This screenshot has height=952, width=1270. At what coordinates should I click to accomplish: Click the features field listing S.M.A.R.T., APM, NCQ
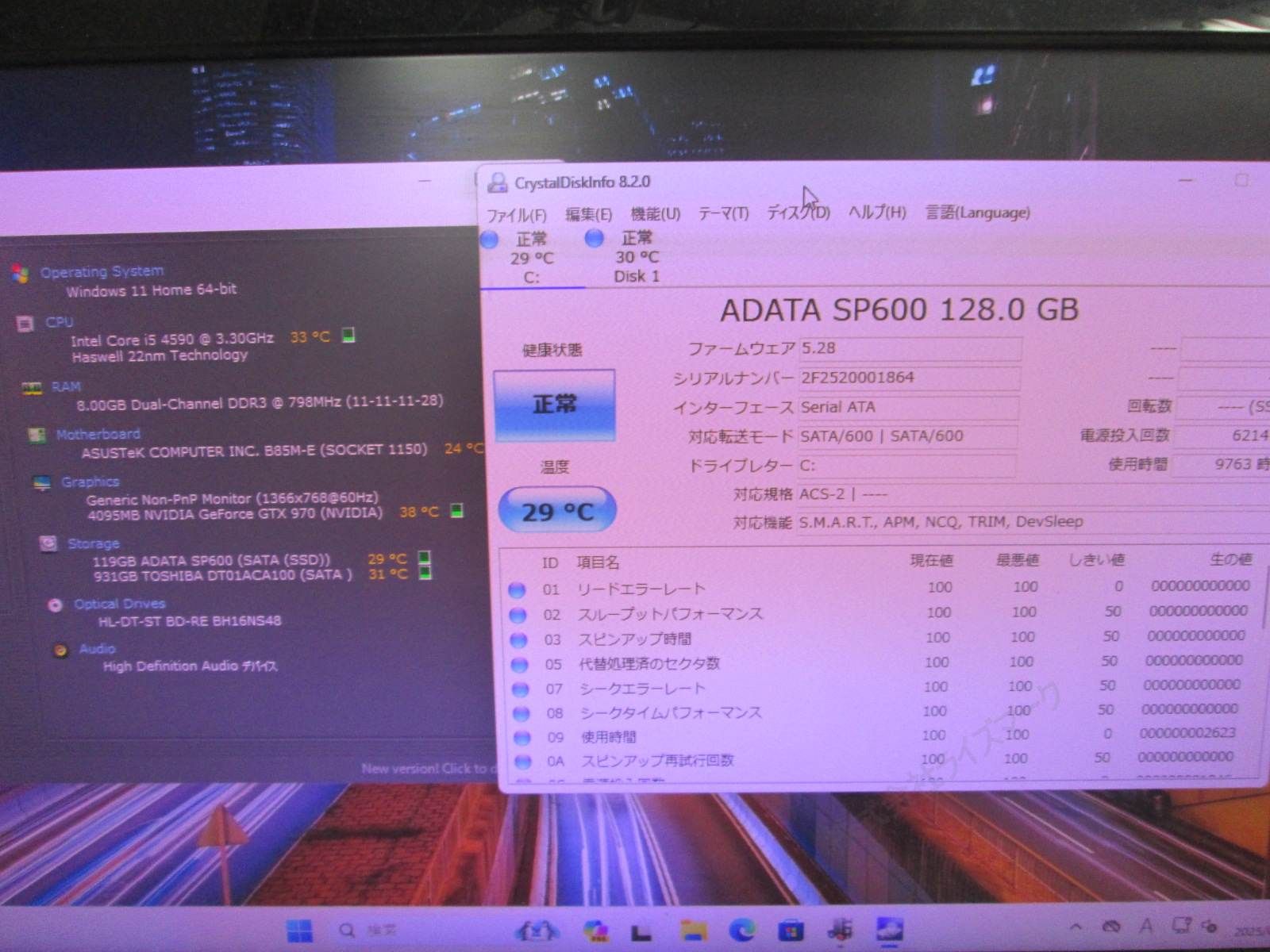coord(1033,522)
